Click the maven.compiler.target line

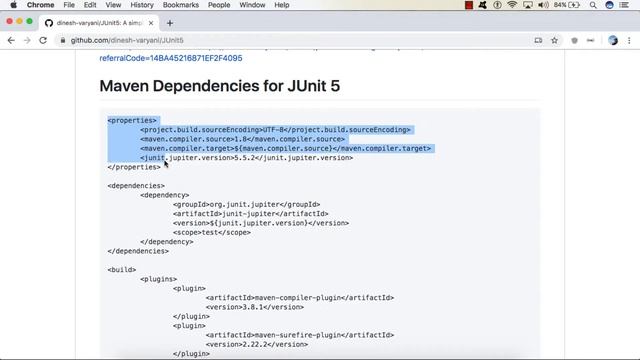click(x=285, y=149)
